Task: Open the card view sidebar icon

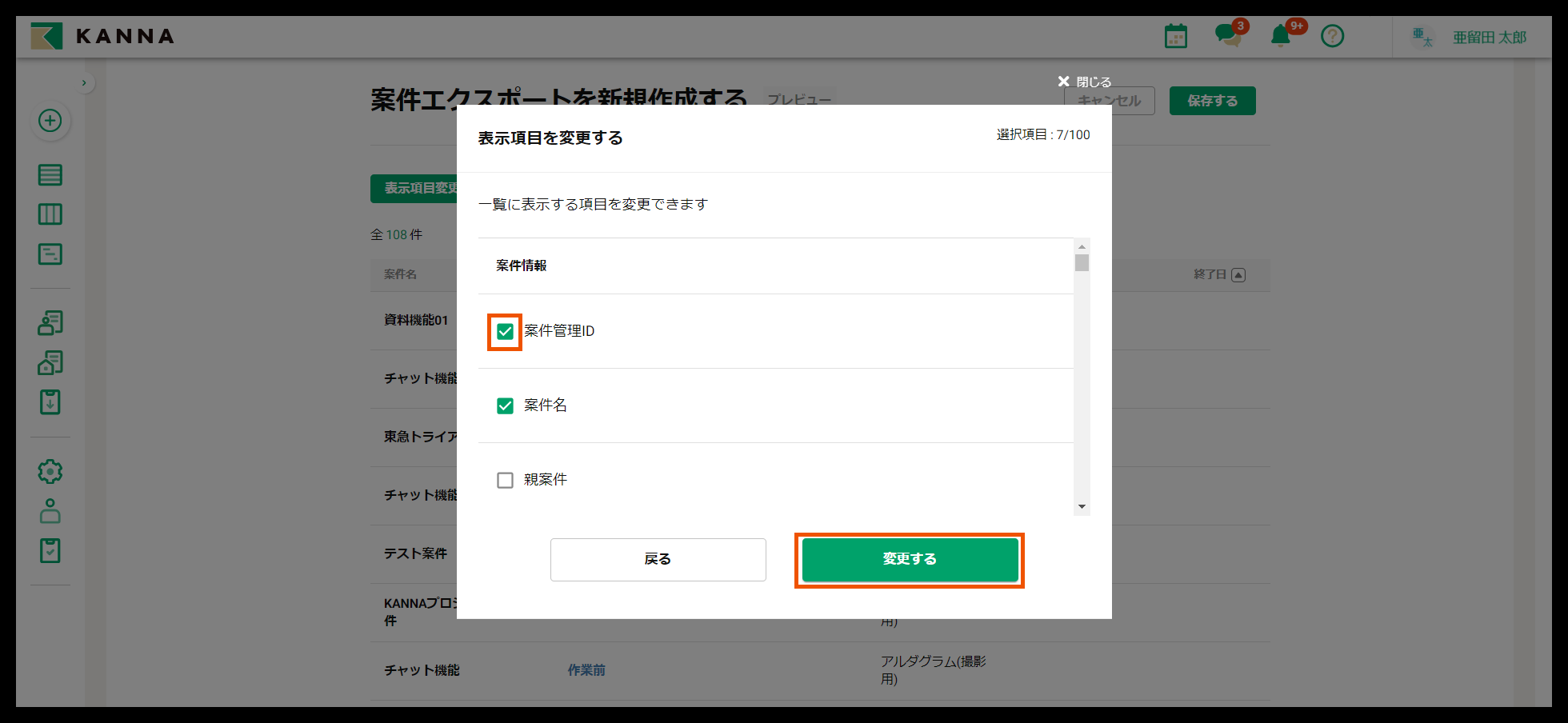Action: click(50, 254)
